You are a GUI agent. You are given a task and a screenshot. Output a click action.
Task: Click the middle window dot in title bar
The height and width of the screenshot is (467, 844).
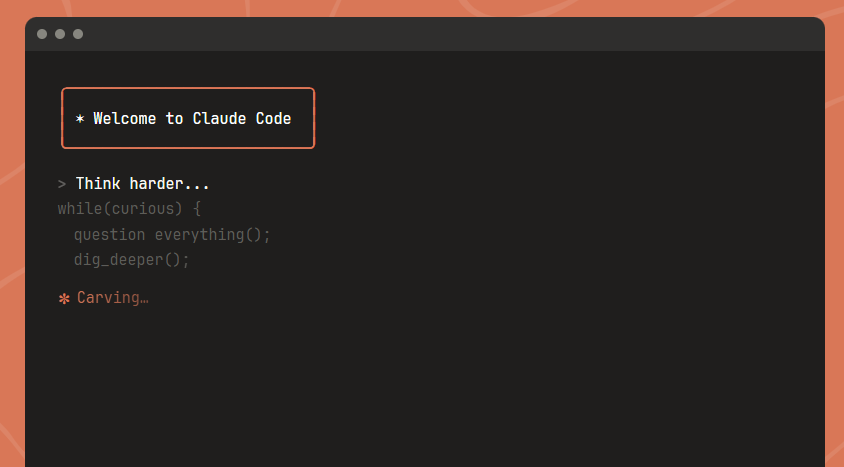click(60, 34)
